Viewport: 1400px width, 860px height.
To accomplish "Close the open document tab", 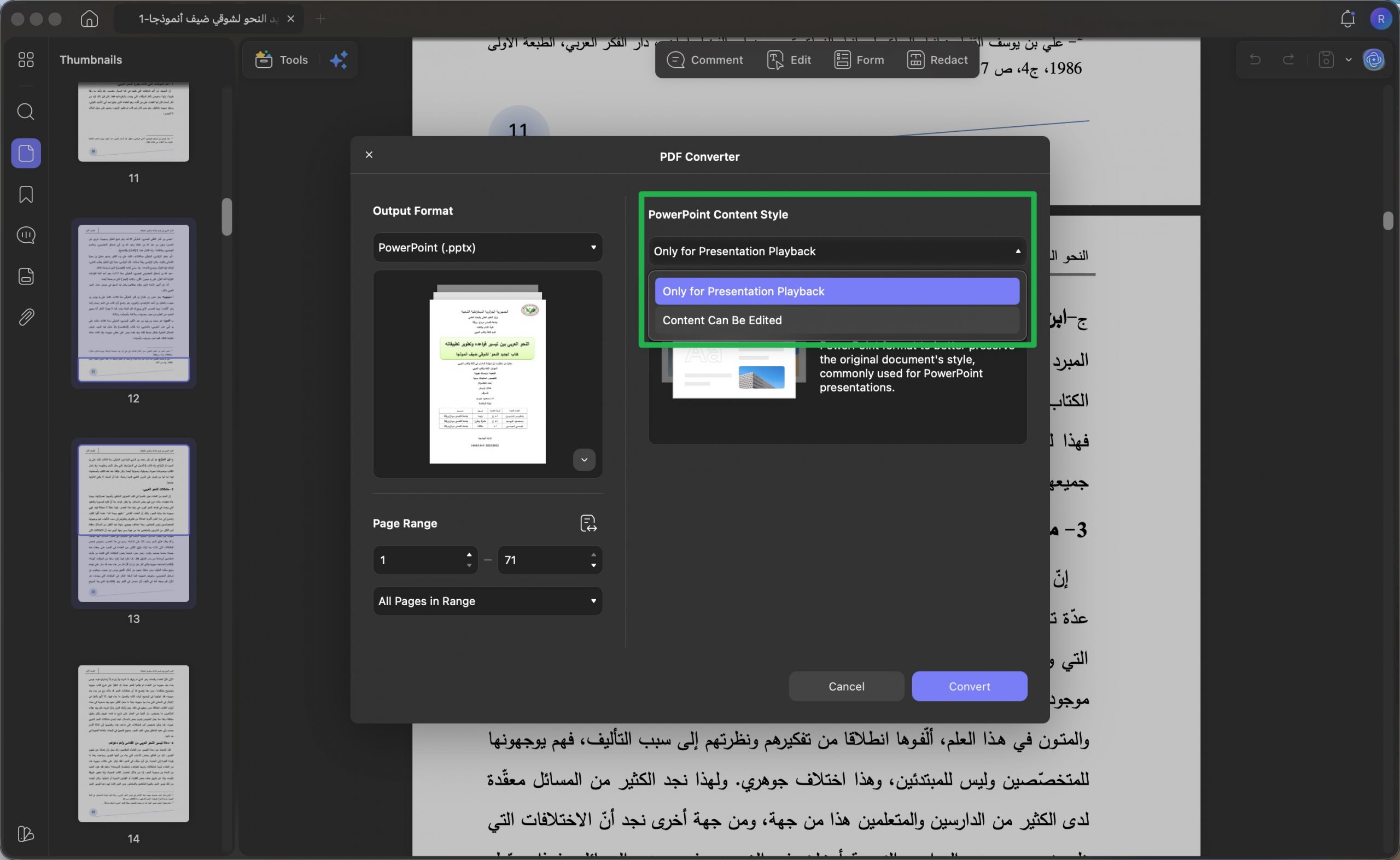I will coord(291,19).
